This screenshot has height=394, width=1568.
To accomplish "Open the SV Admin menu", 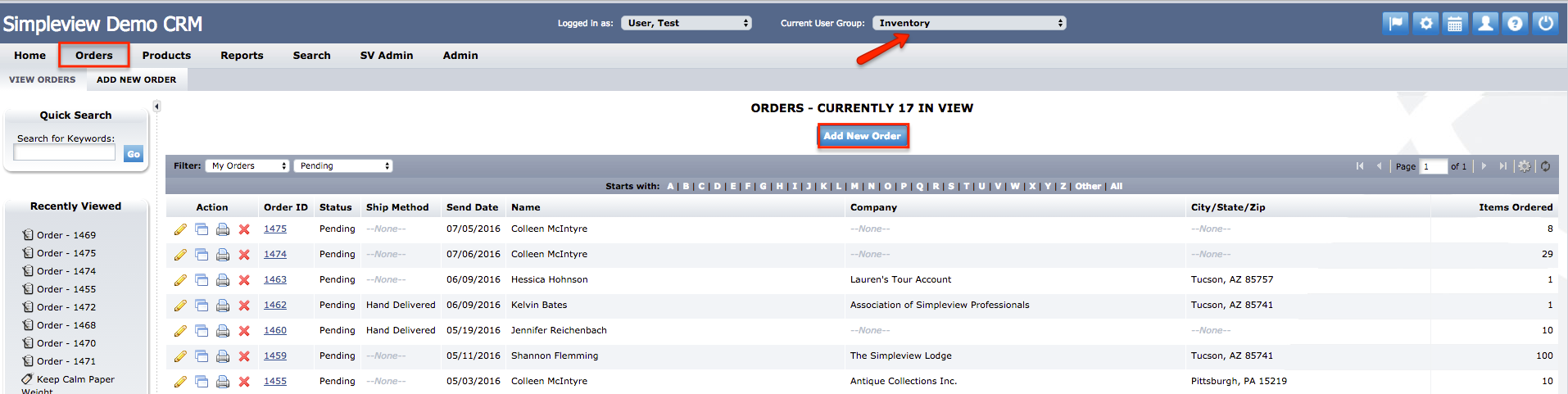I will pos(387,55).
